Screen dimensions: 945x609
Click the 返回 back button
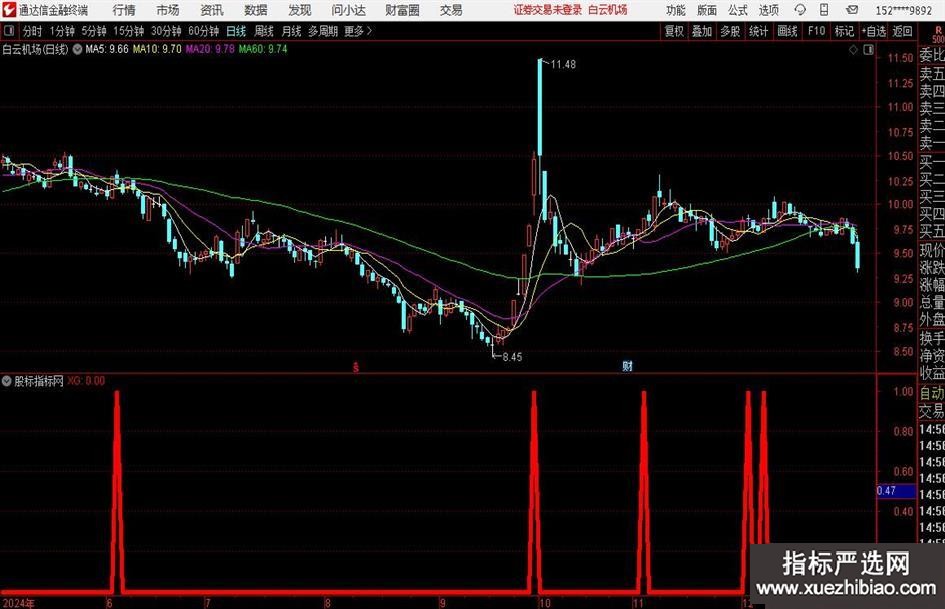pos(902,31)
